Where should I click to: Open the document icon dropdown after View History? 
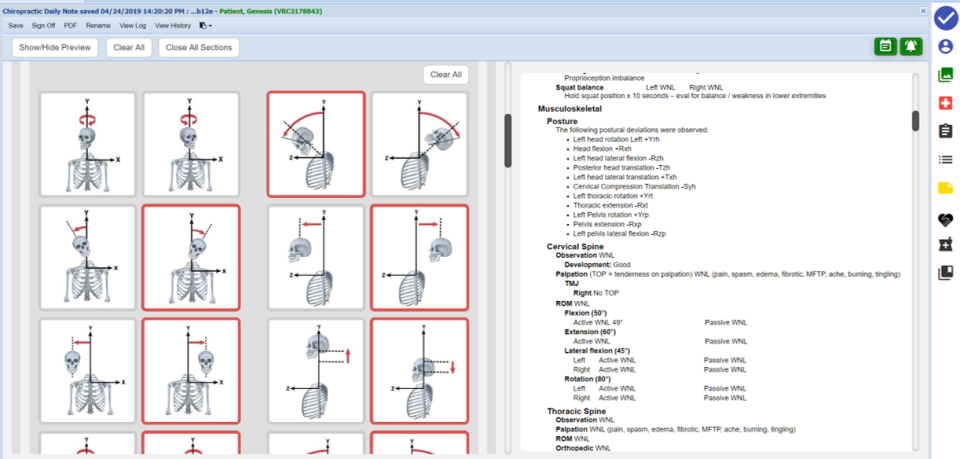point(206,26)
